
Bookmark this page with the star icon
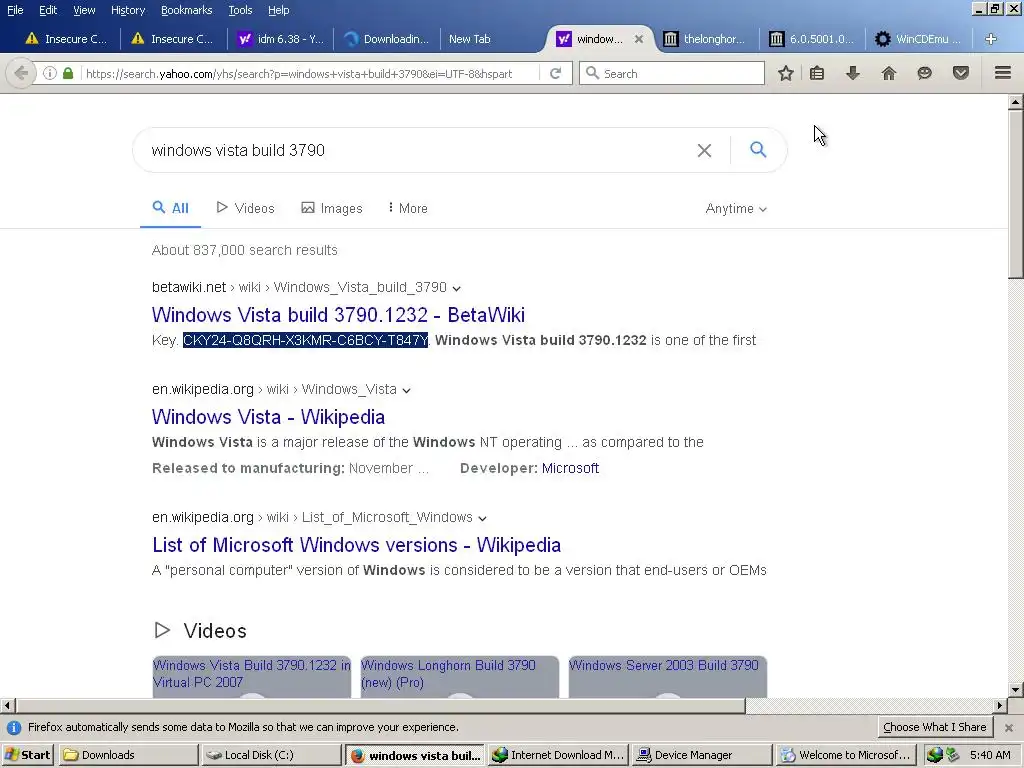click(786, 73)
